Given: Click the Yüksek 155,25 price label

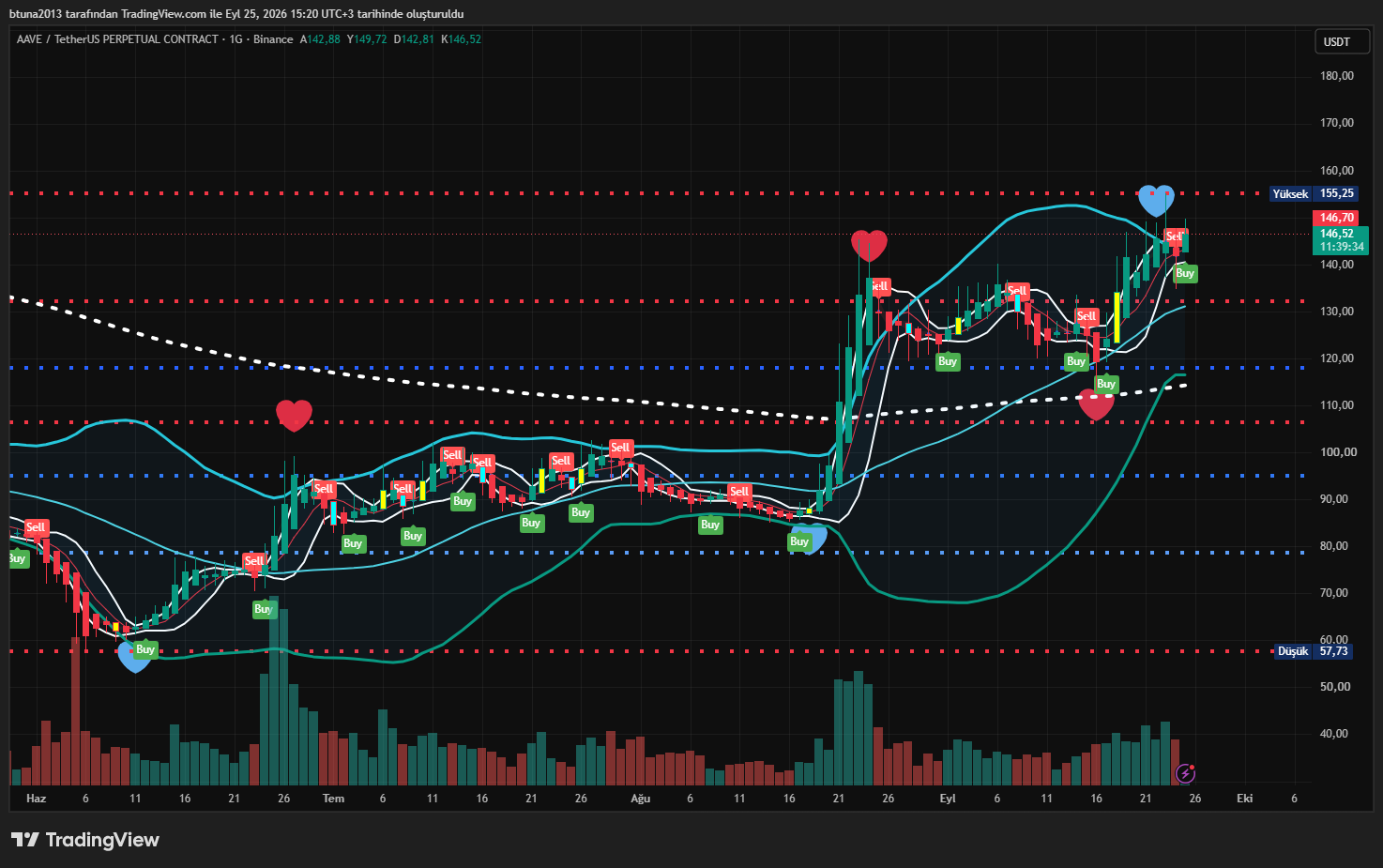Looking at the screenshot, I should point(1313,193).
